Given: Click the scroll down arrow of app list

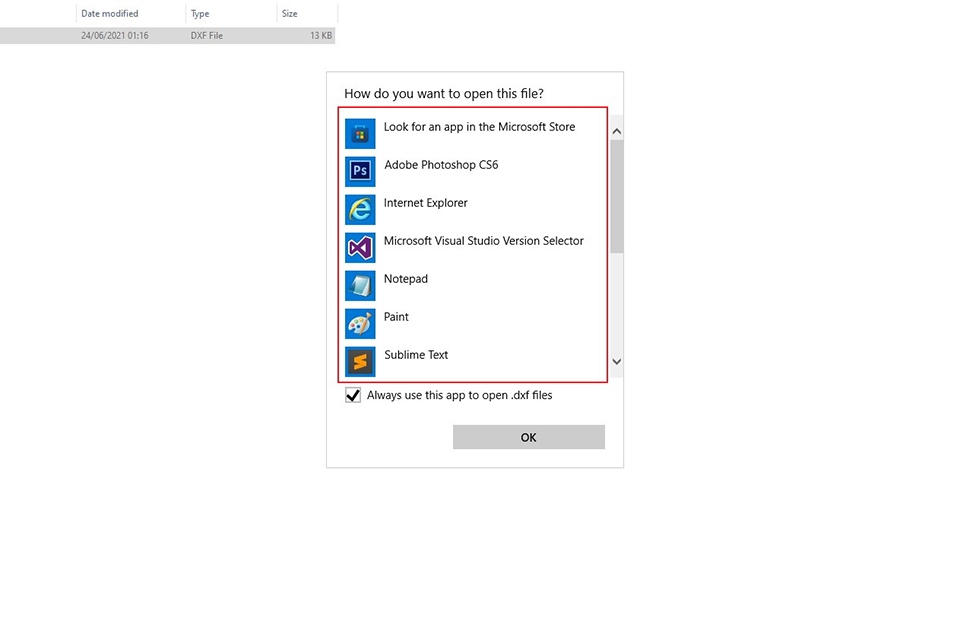Looking at the screenshot, I should coord(617,361).
